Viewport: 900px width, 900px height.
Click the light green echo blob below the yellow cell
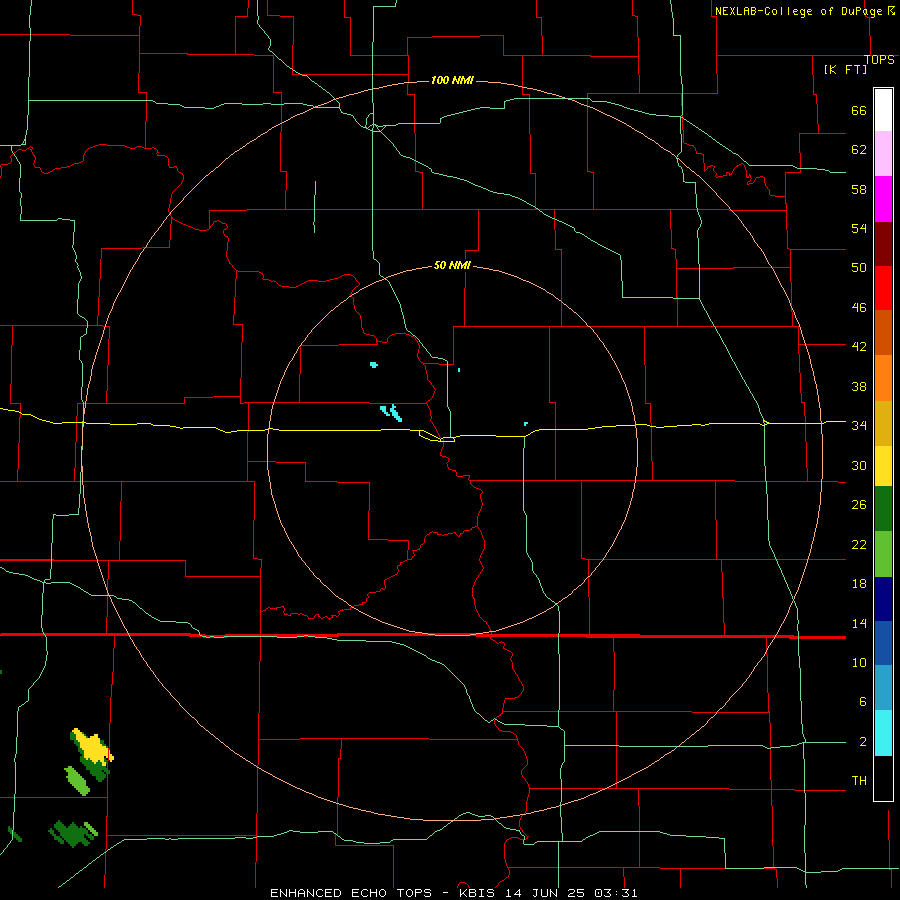[x=77, y=781]
